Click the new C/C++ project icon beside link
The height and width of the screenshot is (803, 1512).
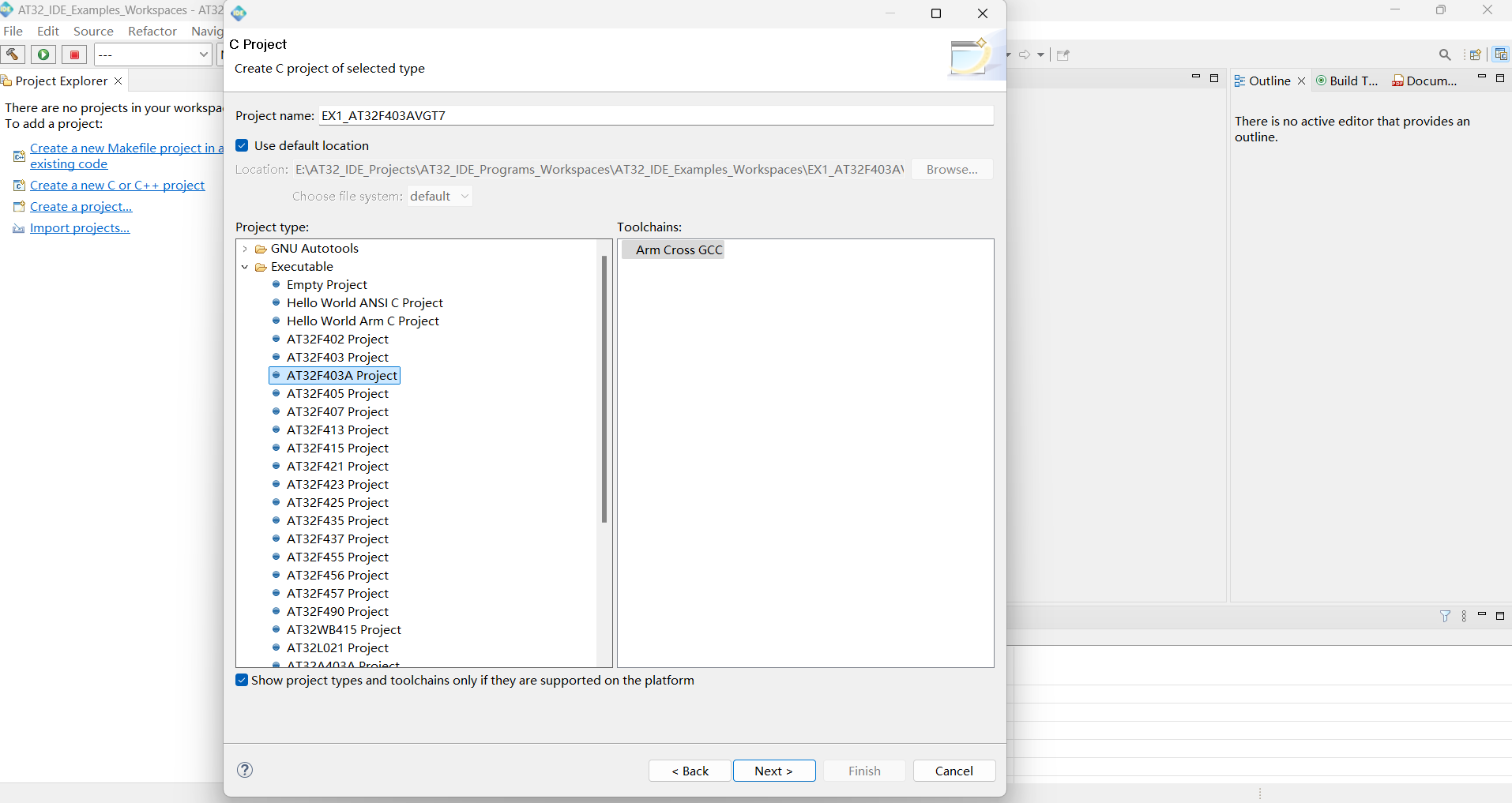pos(19,186)
